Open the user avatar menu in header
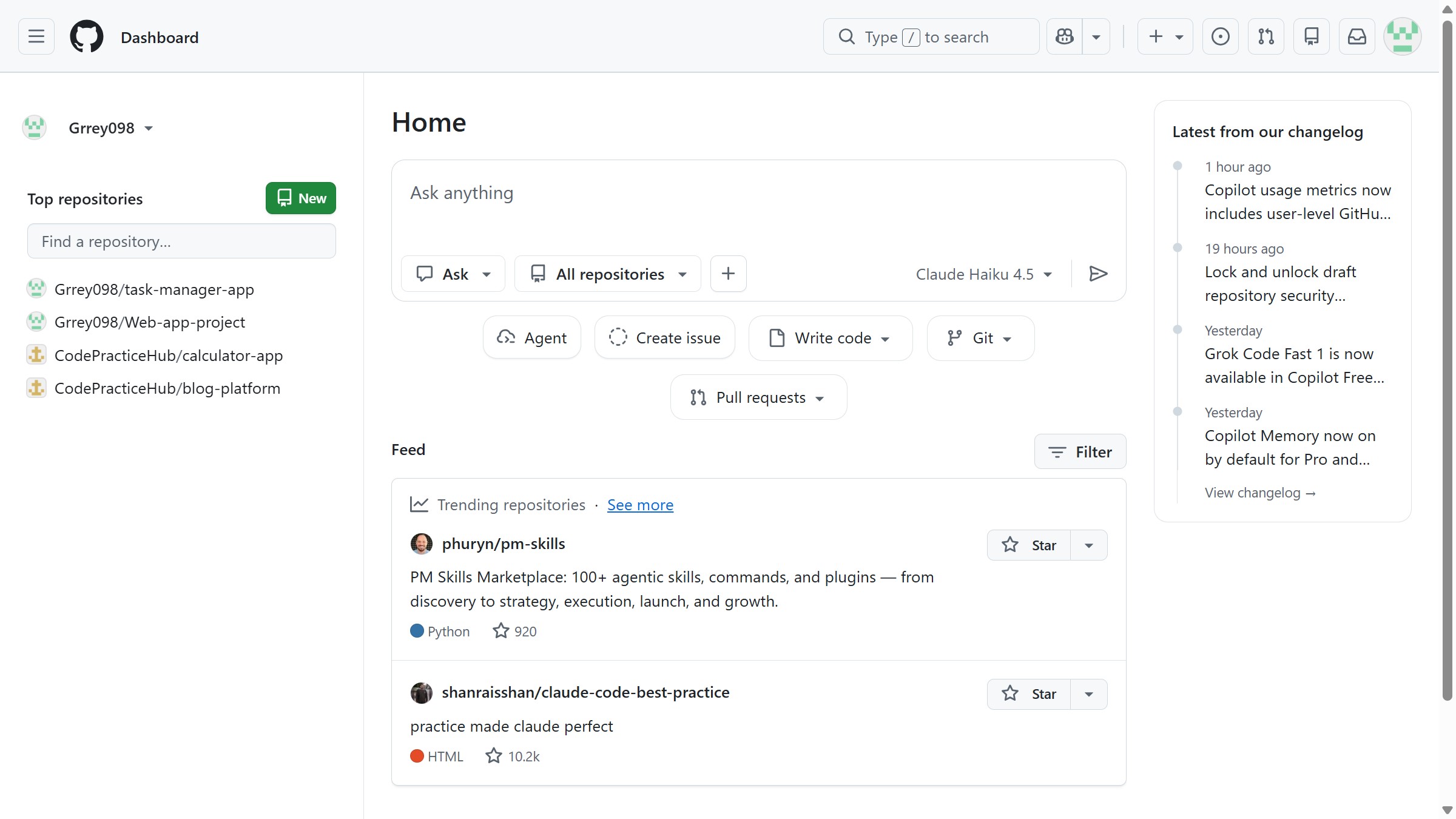The width and height of the screenshot is (1456, 819). (x=1403, y=36)
